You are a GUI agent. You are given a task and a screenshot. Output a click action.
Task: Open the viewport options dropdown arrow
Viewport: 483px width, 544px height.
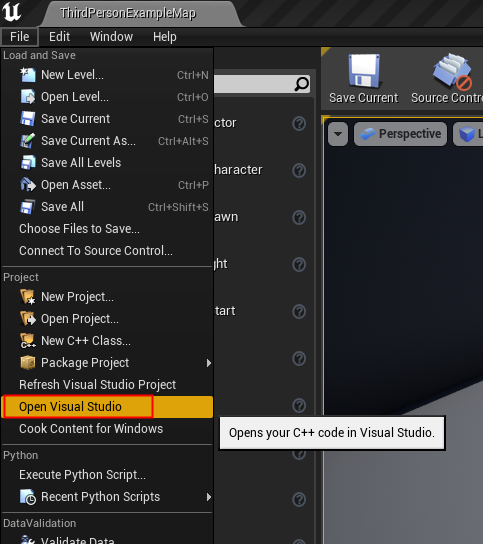[338, 134]
